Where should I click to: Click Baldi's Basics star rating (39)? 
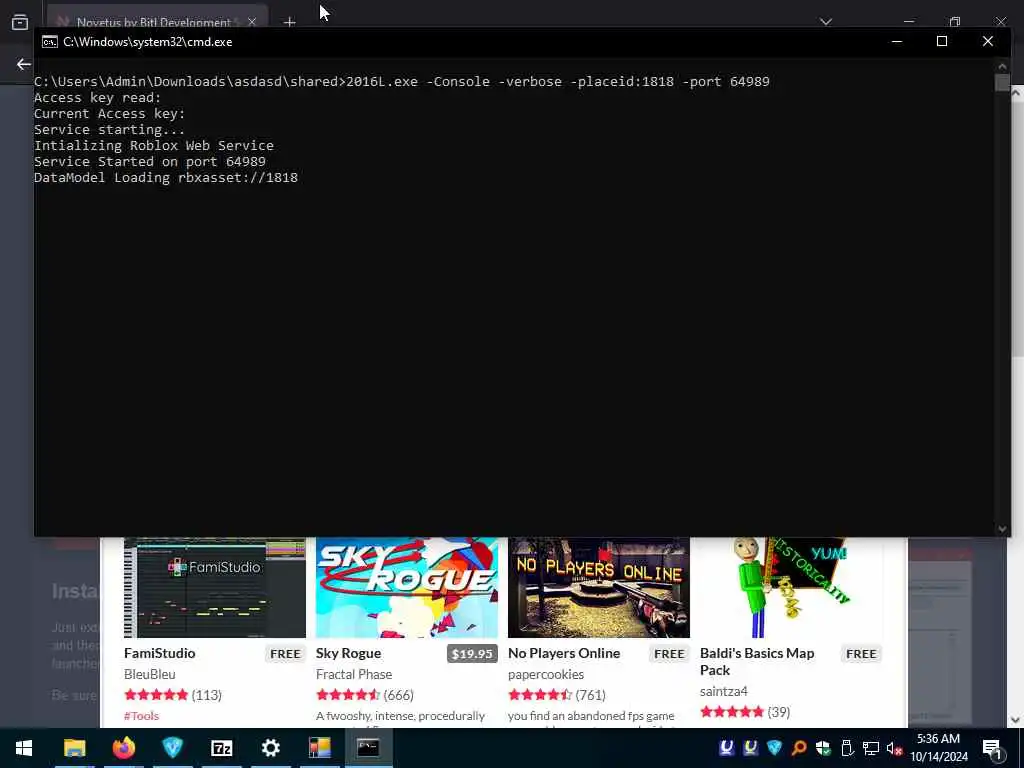coord(744,712)
